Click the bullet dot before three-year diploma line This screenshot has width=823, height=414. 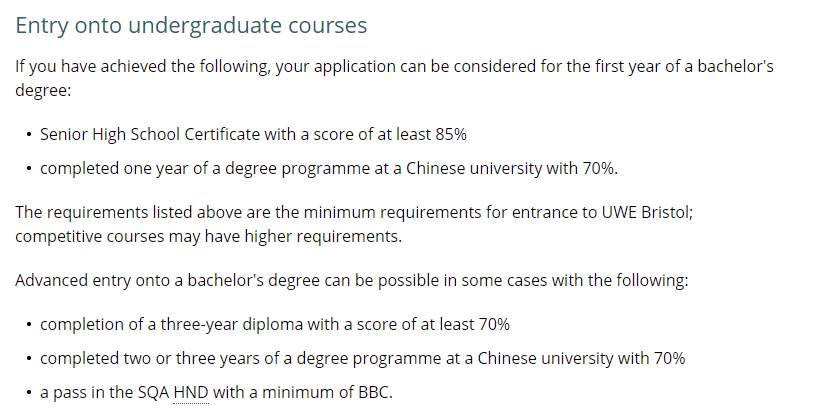point(29,325)
